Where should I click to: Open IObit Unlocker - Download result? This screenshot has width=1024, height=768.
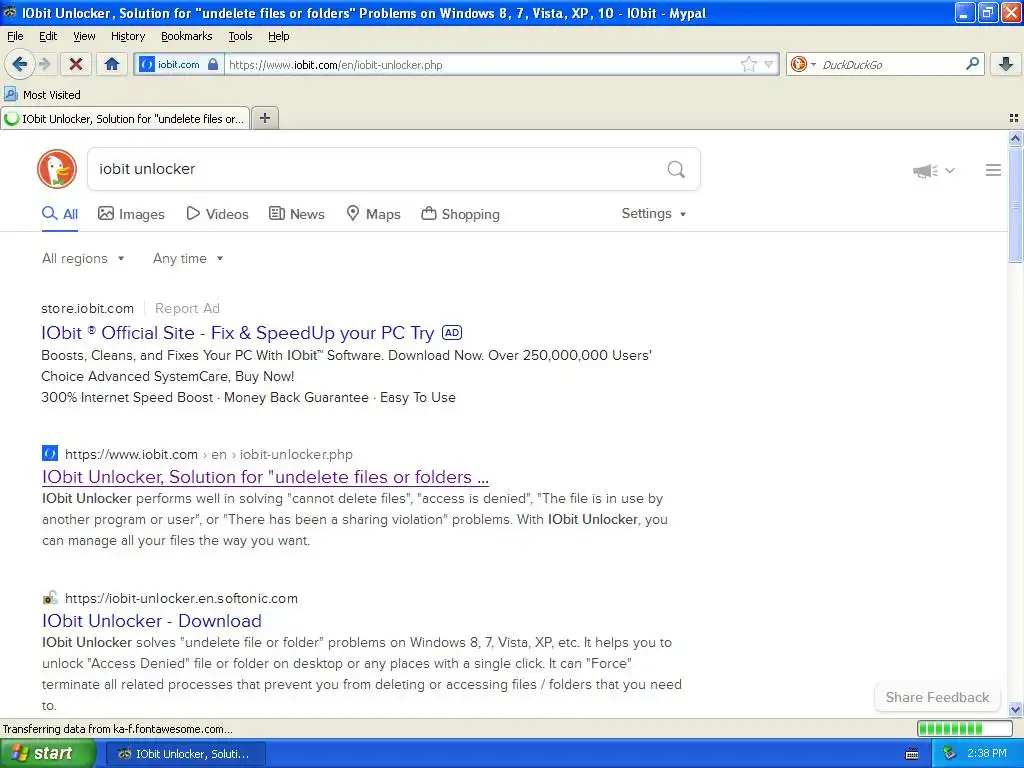(152, 621)
